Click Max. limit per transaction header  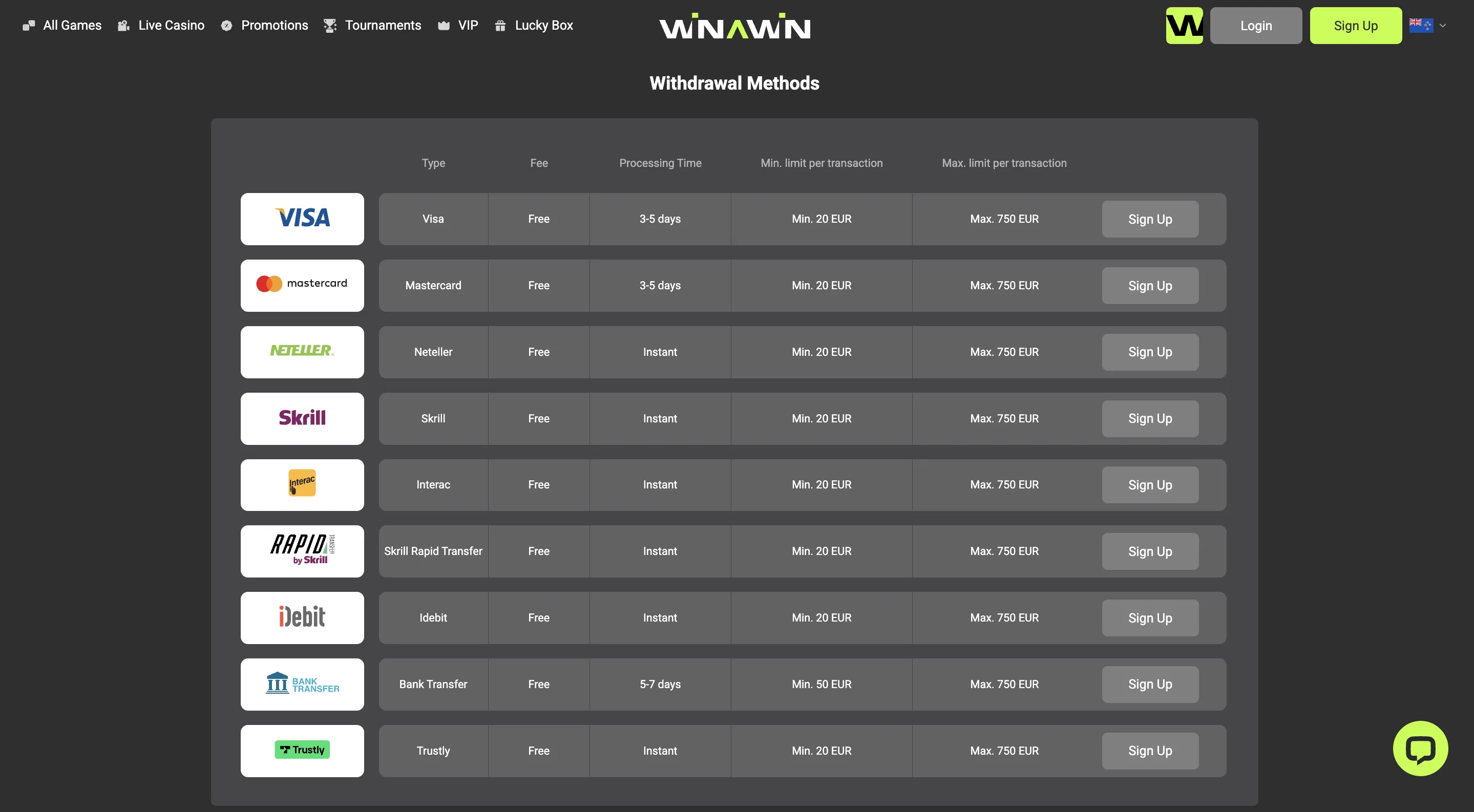[1004, 163]
